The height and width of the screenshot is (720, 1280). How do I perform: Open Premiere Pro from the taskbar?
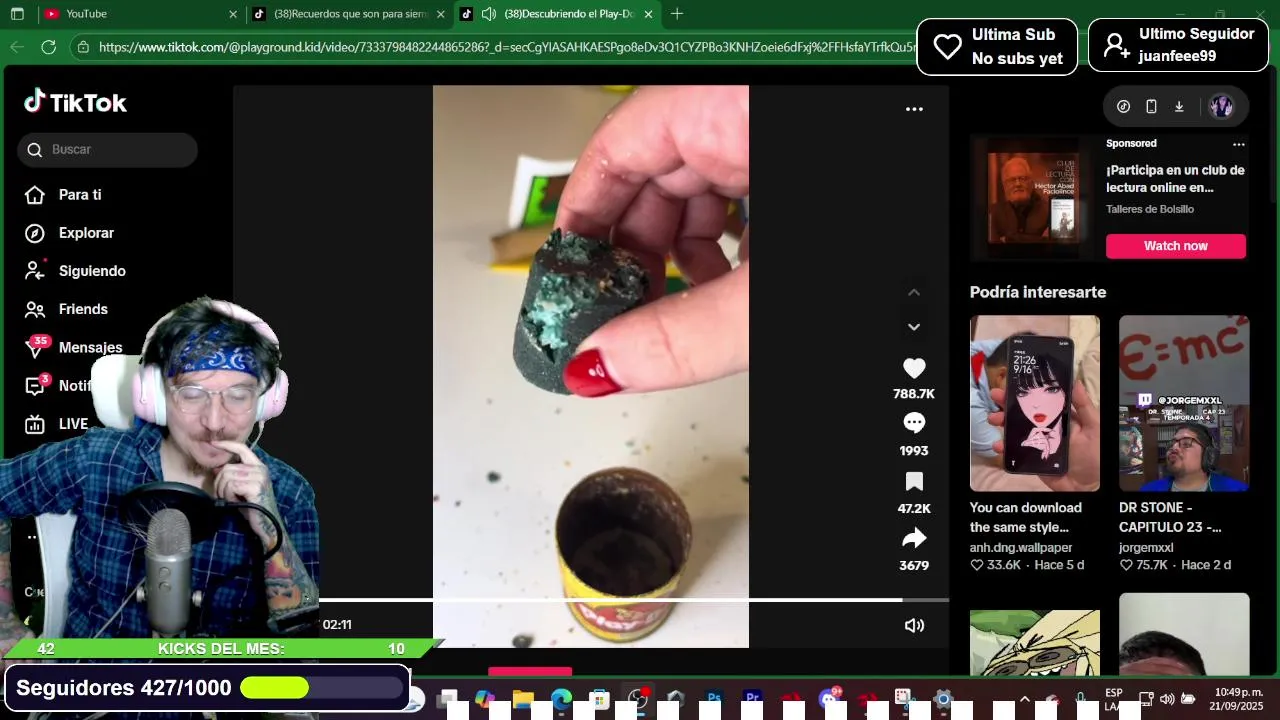(752, 699)
